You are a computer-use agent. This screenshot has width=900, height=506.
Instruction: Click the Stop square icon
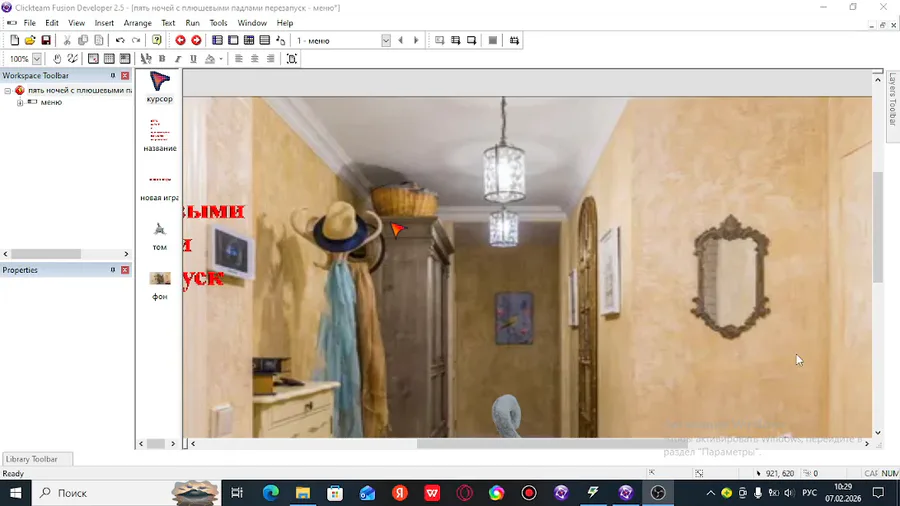pyautogui.click(x=492, y=40)
